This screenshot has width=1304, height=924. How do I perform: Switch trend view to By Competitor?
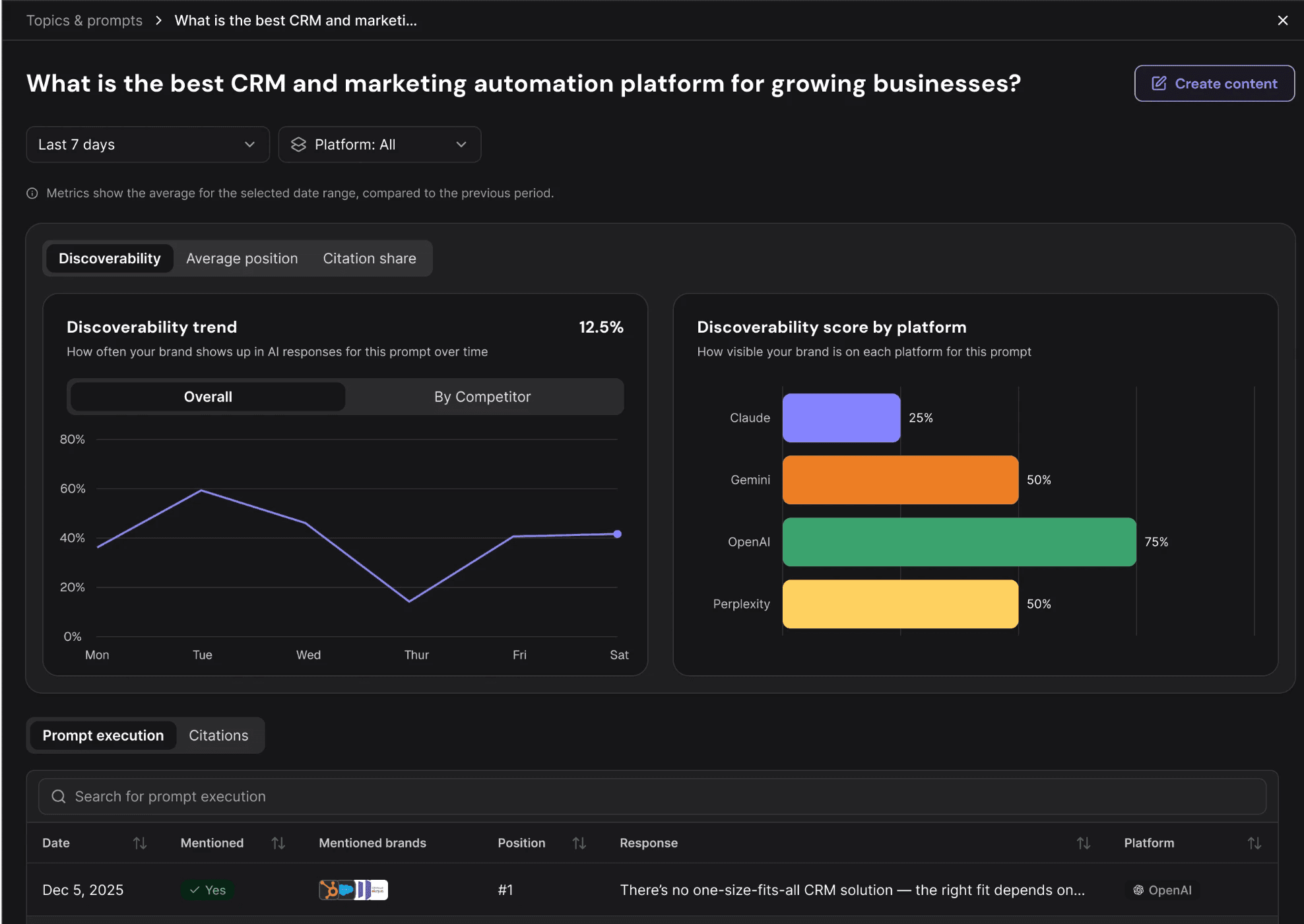(482, 397)
